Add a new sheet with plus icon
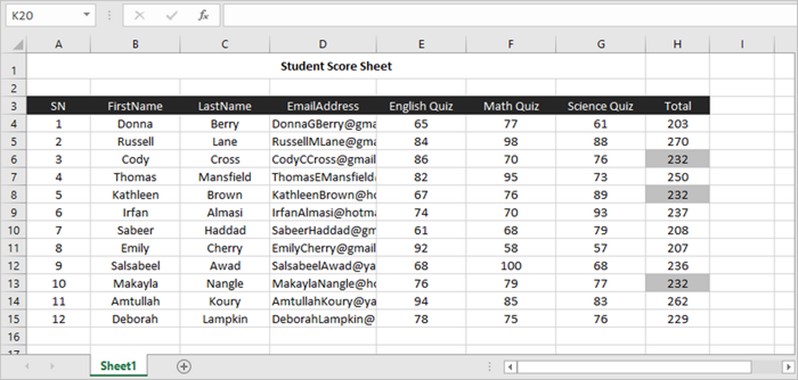The width and height of the screenshot is (798, 380). (x=184, y=366)
